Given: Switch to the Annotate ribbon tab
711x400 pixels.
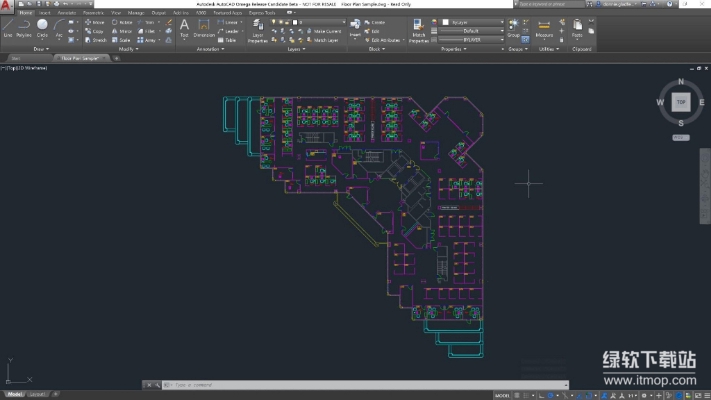Looking at the screenshot, I should pyautogui.click(x=67, y=13).
